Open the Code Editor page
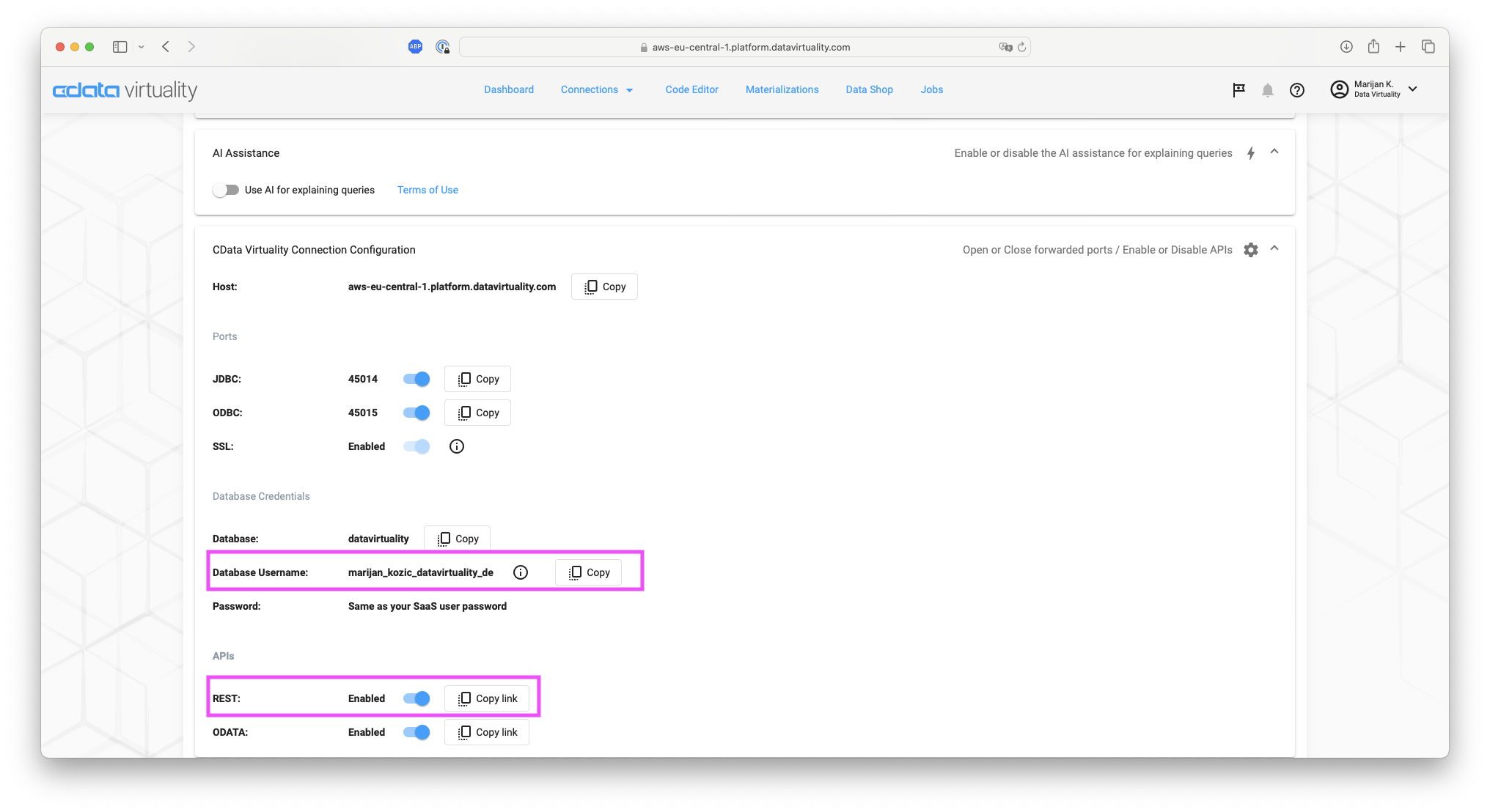 (691, 89)
